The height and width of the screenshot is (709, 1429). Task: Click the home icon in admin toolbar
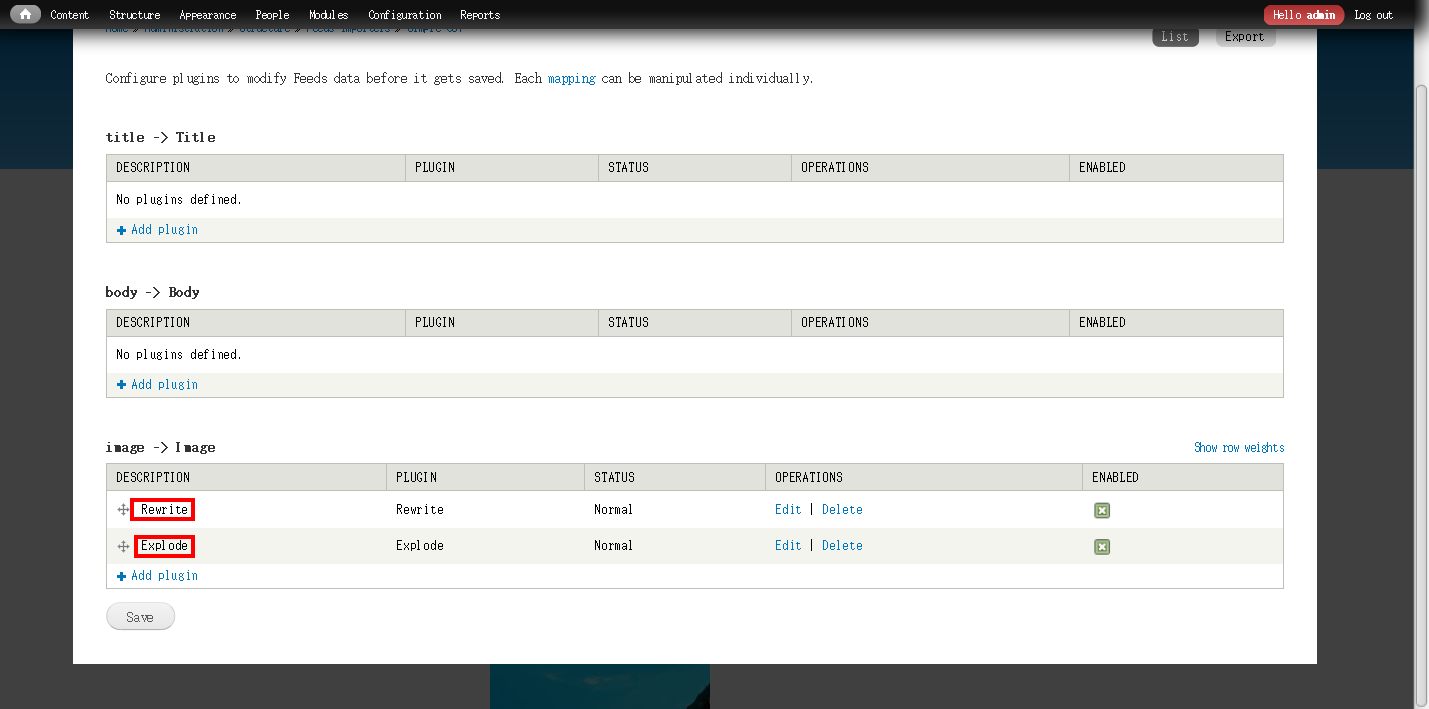click(x=25, y=15)
